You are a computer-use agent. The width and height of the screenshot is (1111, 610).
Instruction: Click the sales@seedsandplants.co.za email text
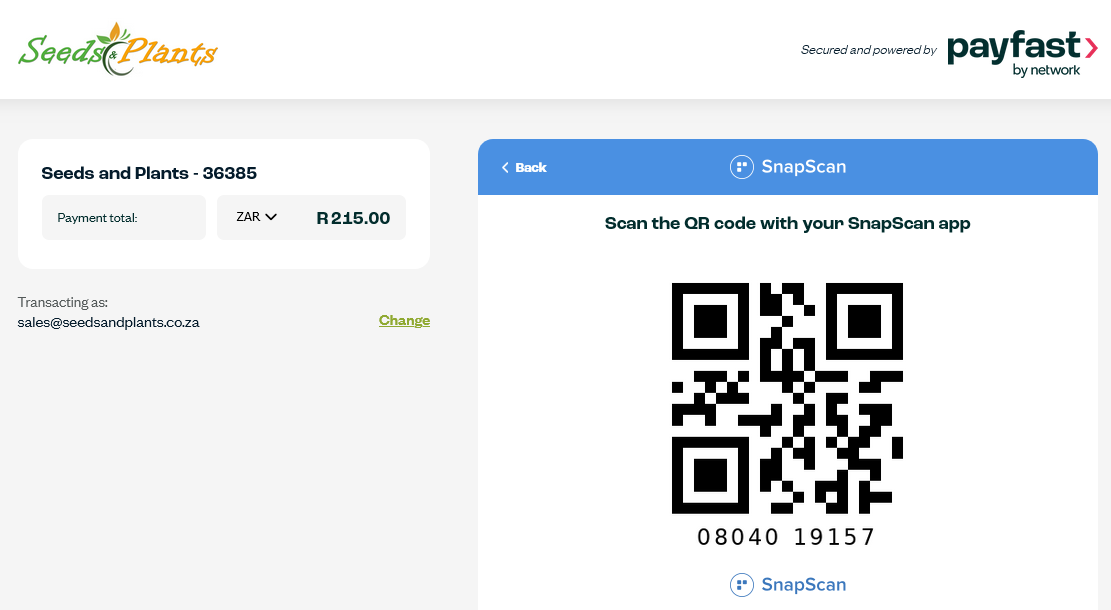pyautogui.click(x=108, y=322)
